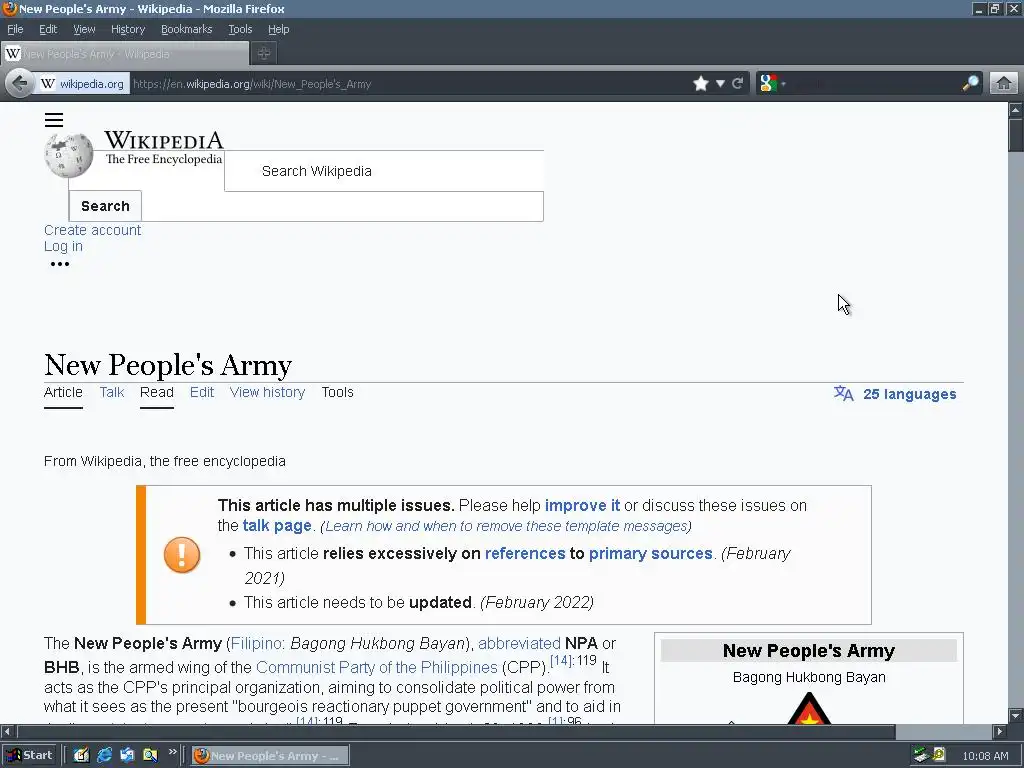Screen dimensions: 1024x768
Task: Open the Wikipedia hamburger main menu
Action: click(54, 120)
